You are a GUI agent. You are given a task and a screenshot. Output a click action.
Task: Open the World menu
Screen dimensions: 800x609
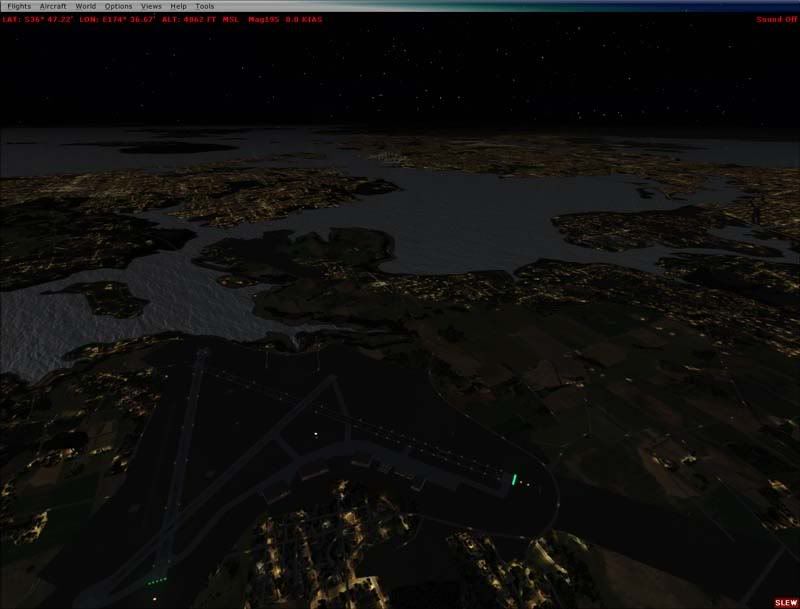click(x=86, y=6)
